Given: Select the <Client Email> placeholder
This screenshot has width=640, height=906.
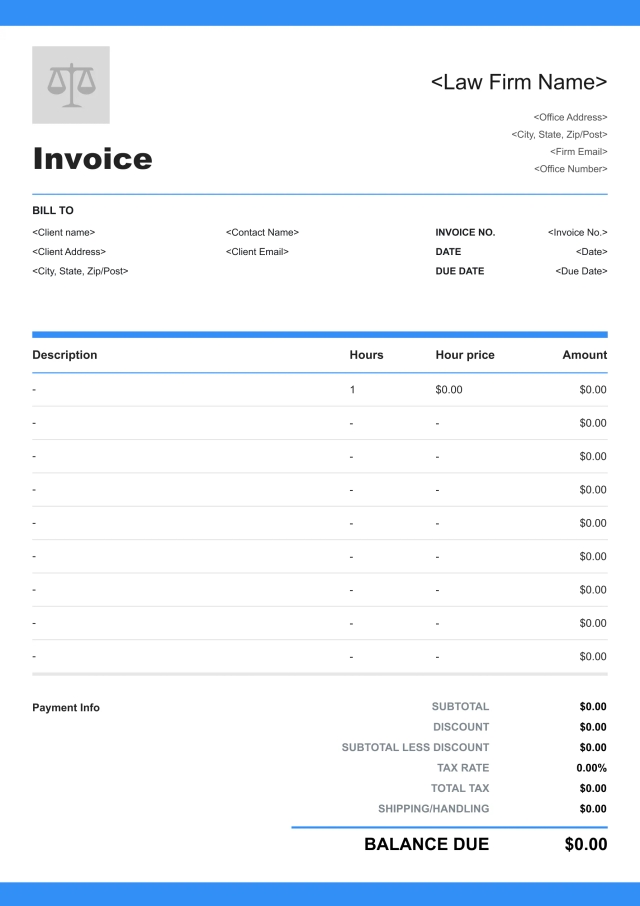Looking at the screenshot, I should (257, 252).
